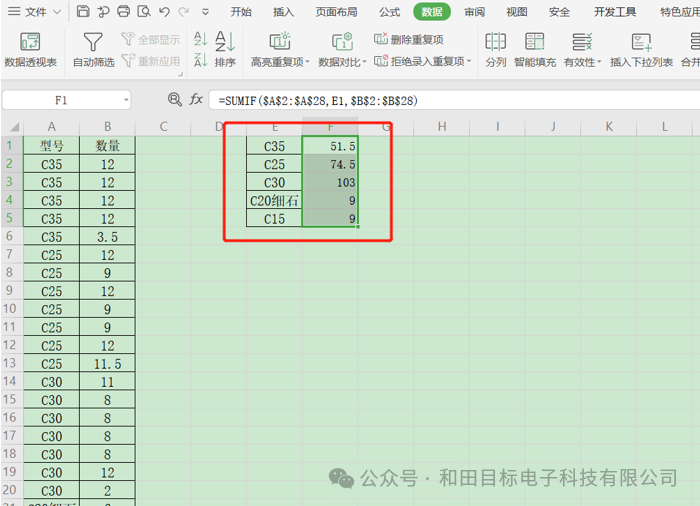Select row 13 header

(9, 363)
